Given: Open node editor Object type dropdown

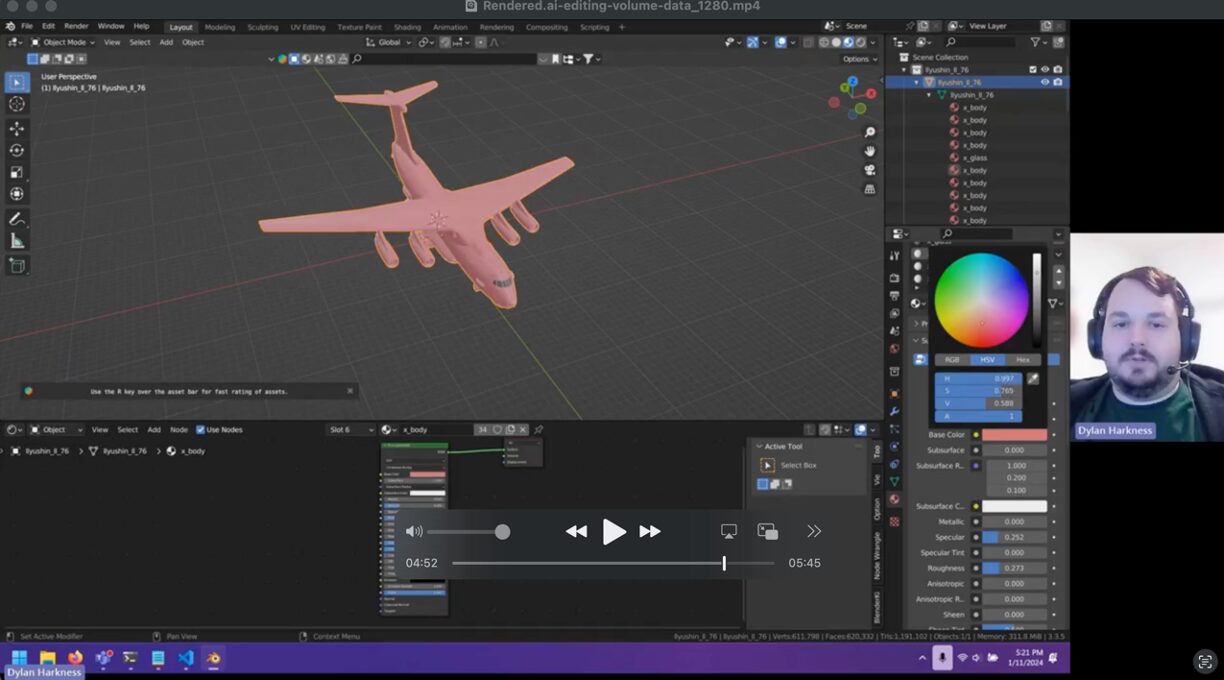Looking at the screenshot, I should [x=56, y=430].
